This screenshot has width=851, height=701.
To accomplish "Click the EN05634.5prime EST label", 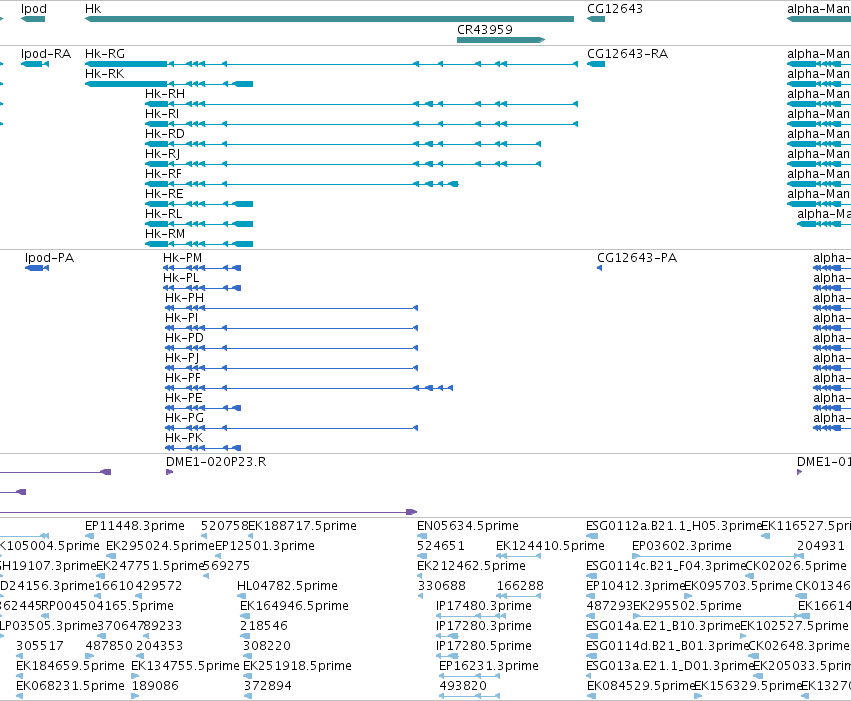I will 468,526.
